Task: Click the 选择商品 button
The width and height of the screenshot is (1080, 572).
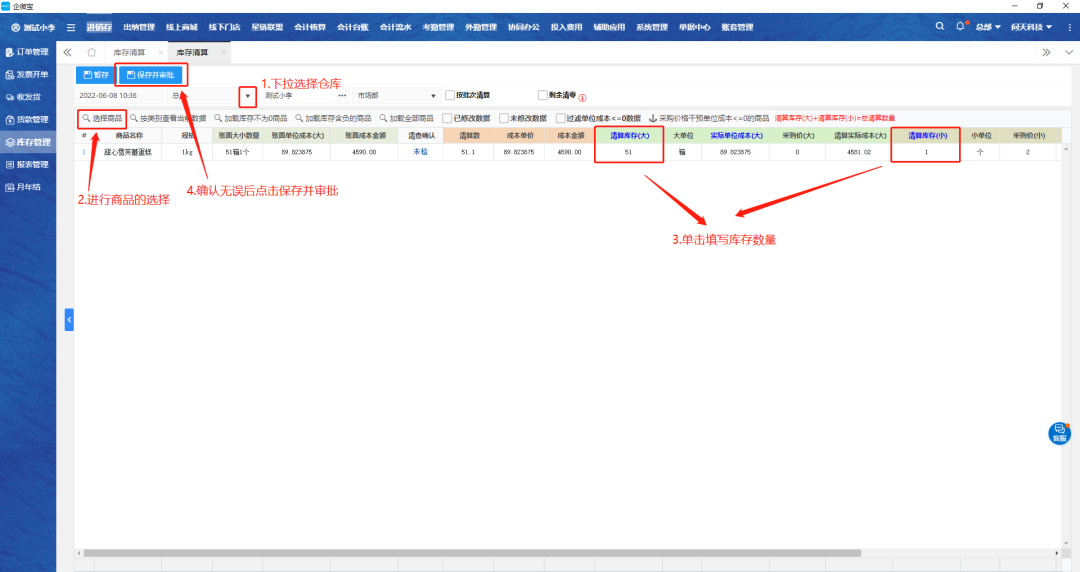Action: click(x=102, y=118)
